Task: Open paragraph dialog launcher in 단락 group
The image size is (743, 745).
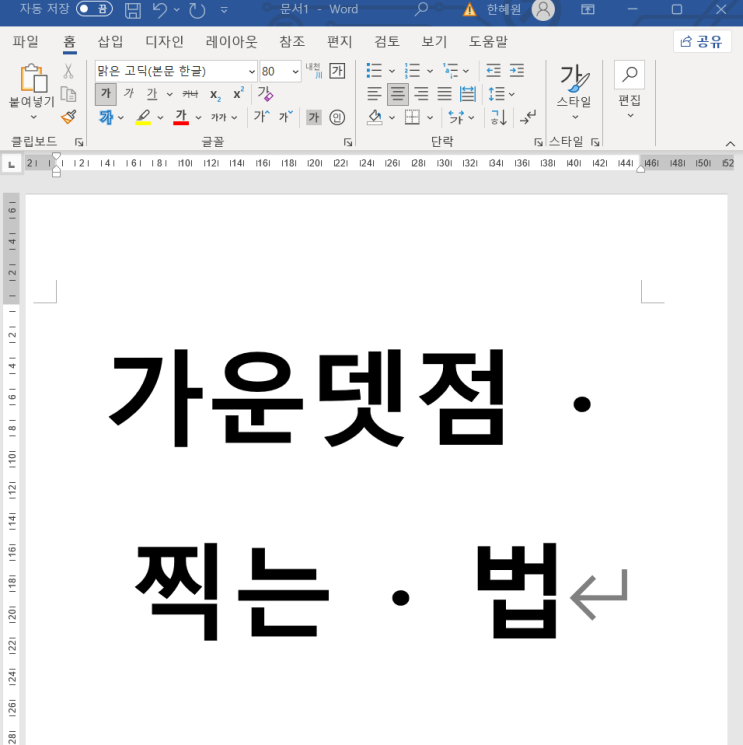Action: coord(538,142)
